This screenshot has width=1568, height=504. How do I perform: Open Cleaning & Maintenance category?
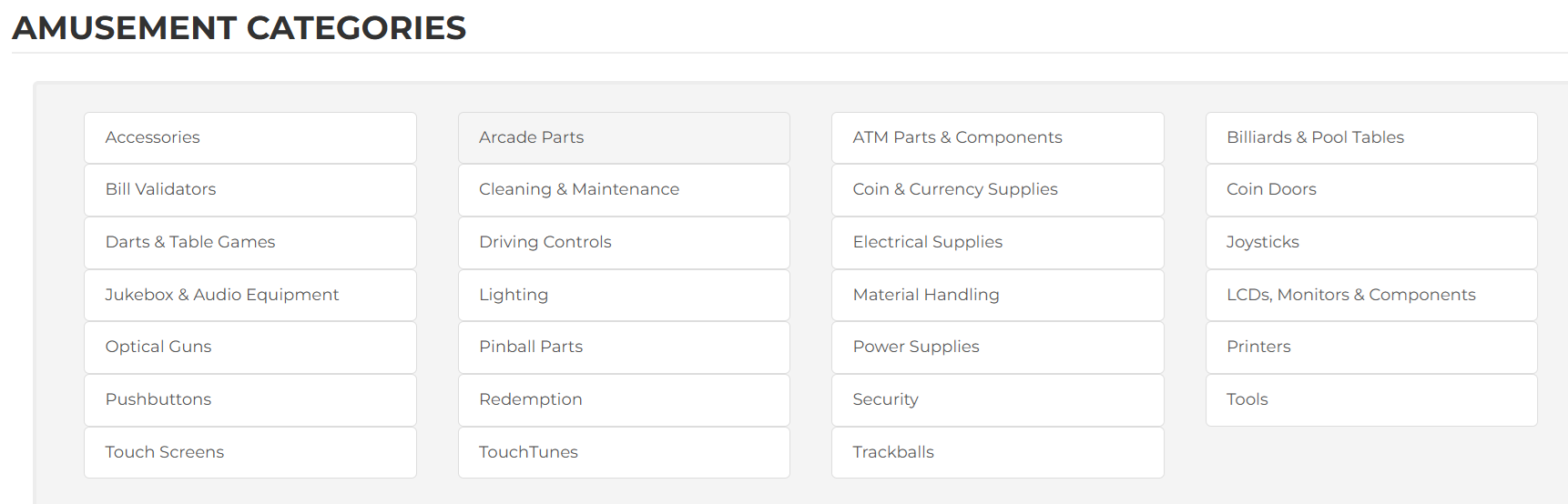(624, 190)
